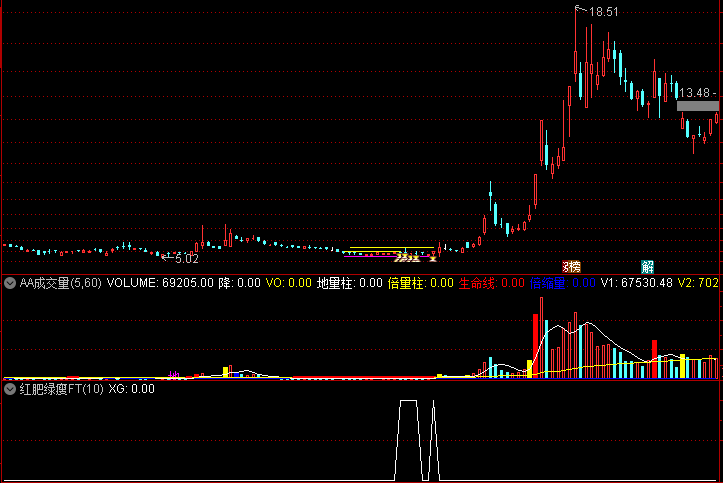Select the 18.51 high price label

pos(604,12)
